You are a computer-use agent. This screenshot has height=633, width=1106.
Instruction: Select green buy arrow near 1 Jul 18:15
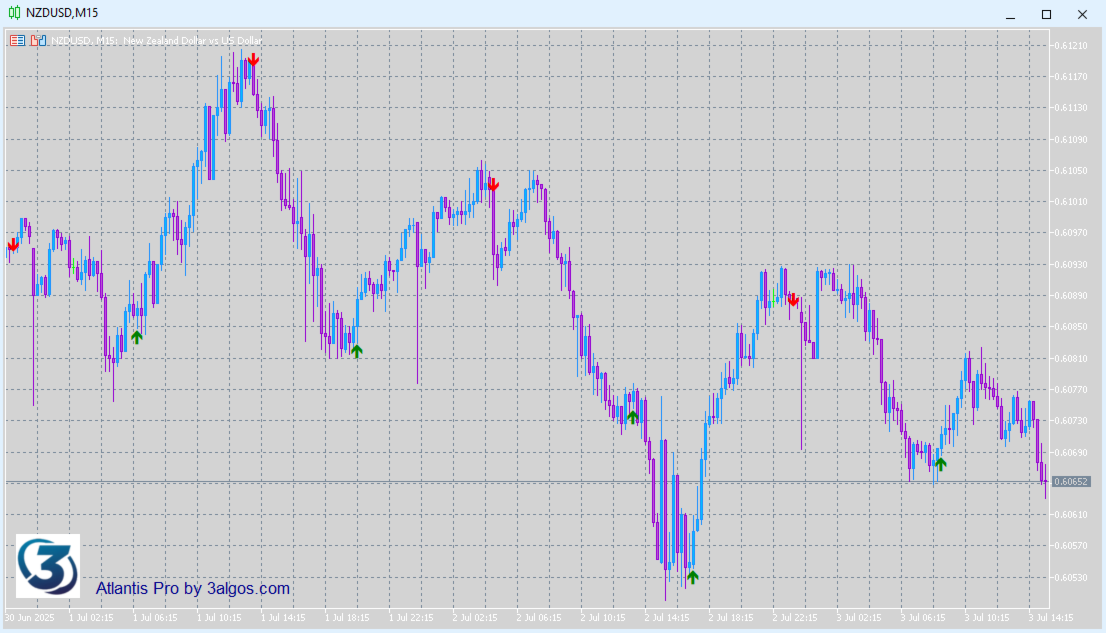pos(357,351)
